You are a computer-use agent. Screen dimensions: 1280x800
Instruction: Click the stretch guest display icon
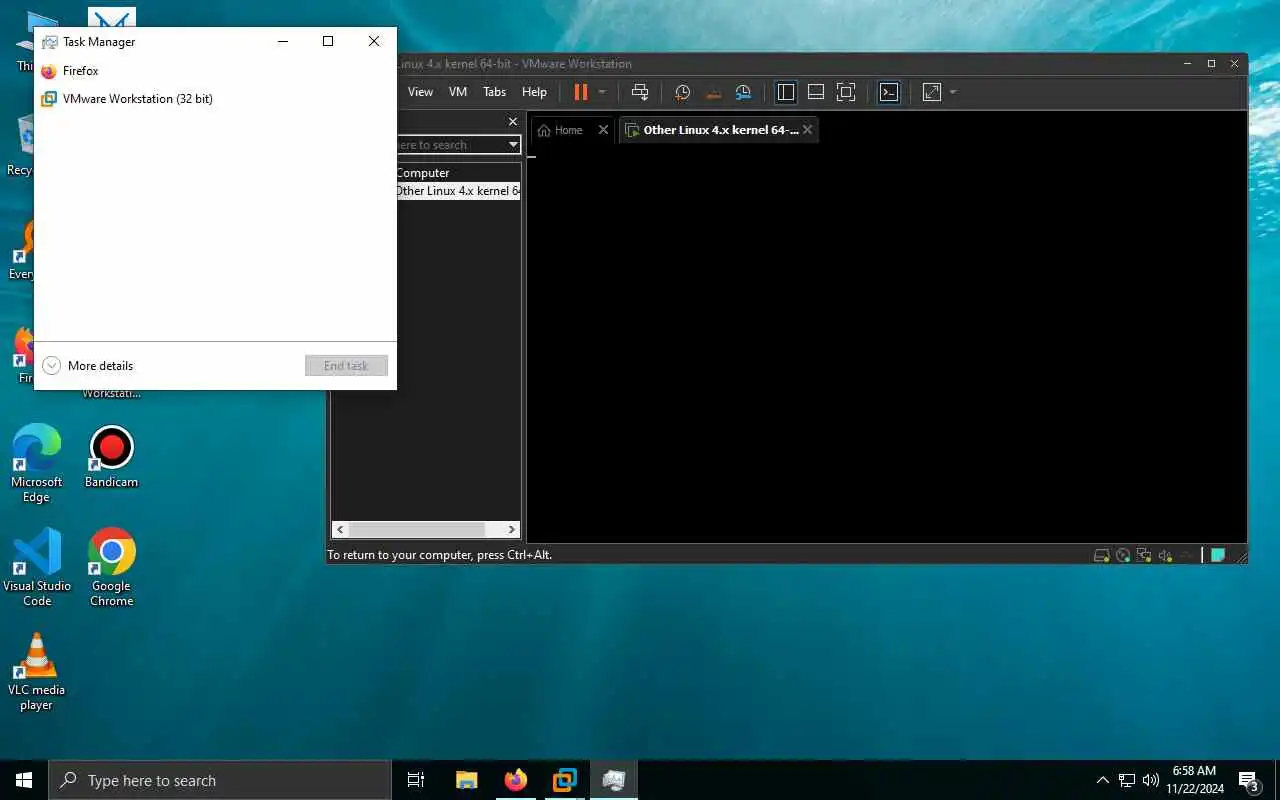coord(932,92)
